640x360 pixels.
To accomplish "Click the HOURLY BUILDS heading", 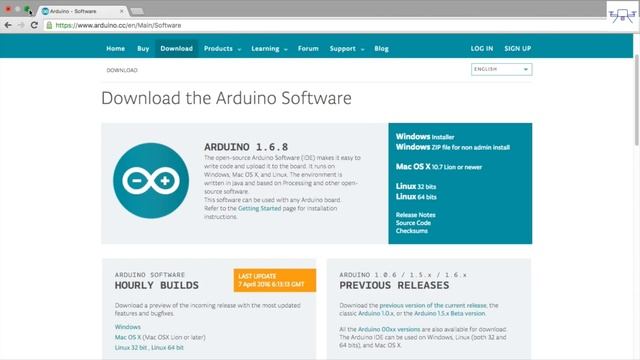I will pyautogui.click(x=157, y=285).
